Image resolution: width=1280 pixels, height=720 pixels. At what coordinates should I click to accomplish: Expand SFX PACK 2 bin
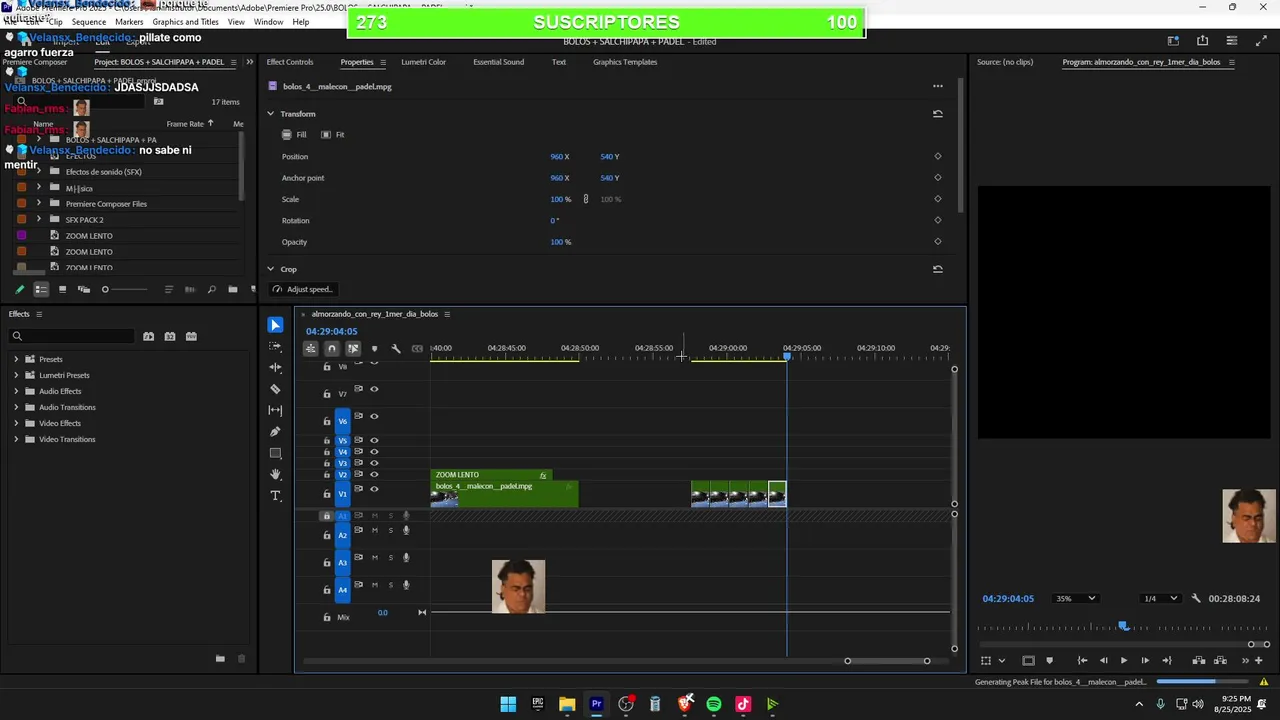point(39,219)
